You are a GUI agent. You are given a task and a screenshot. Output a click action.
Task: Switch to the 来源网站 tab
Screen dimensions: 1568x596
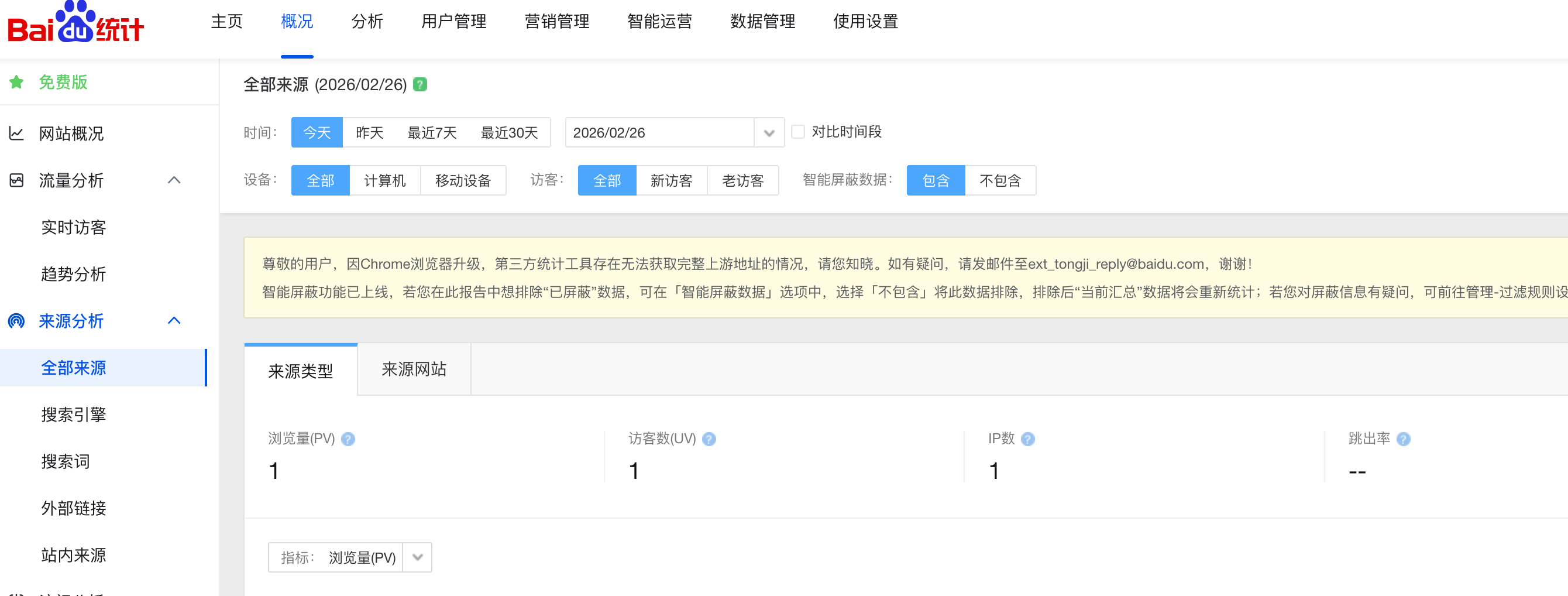point(414,369)
